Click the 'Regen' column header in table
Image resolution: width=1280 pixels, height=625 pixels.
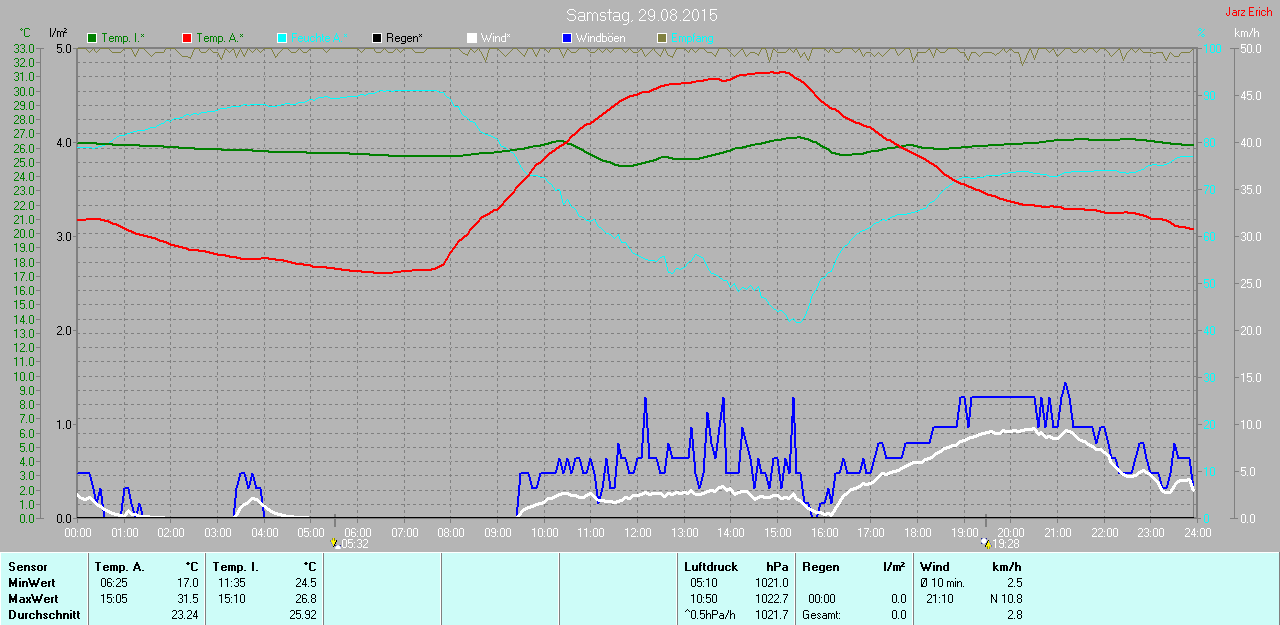coord(821,567)
